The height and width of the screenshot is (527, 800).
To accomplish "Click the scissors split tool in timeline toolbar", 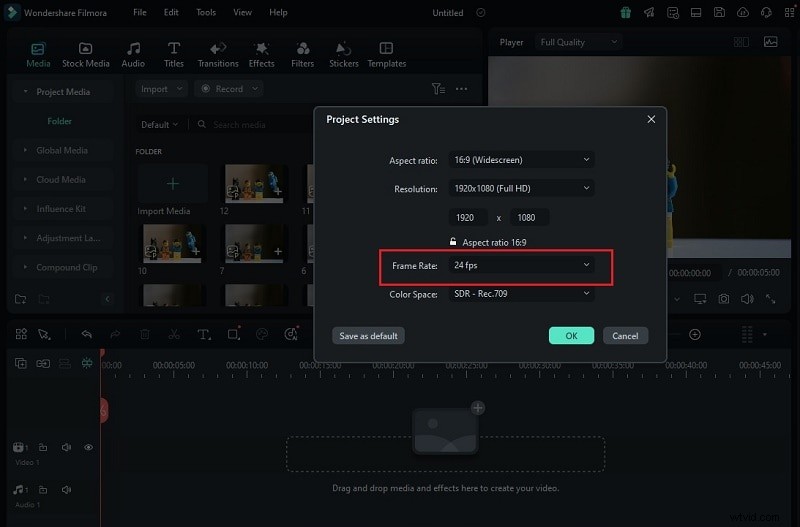I will coord(174,334).
